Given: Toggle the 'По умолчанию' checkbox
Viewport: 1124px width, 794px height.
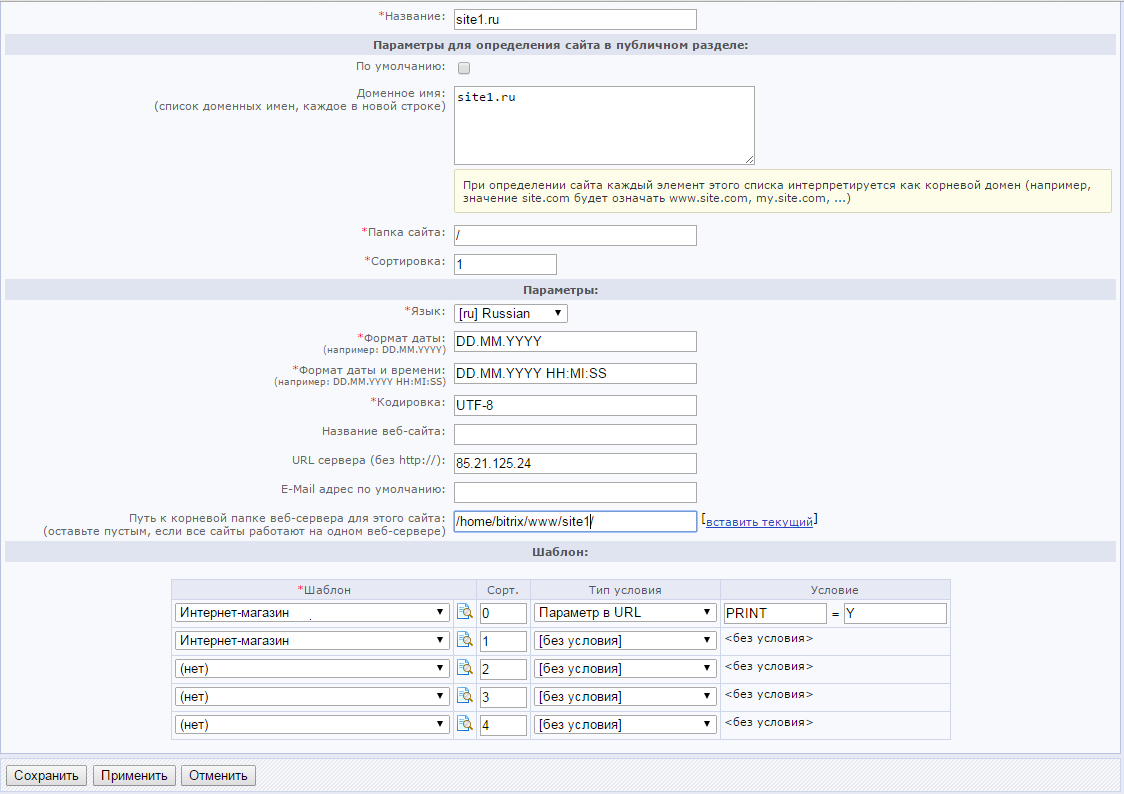Looking at the screenshot, I should [464, 68].
